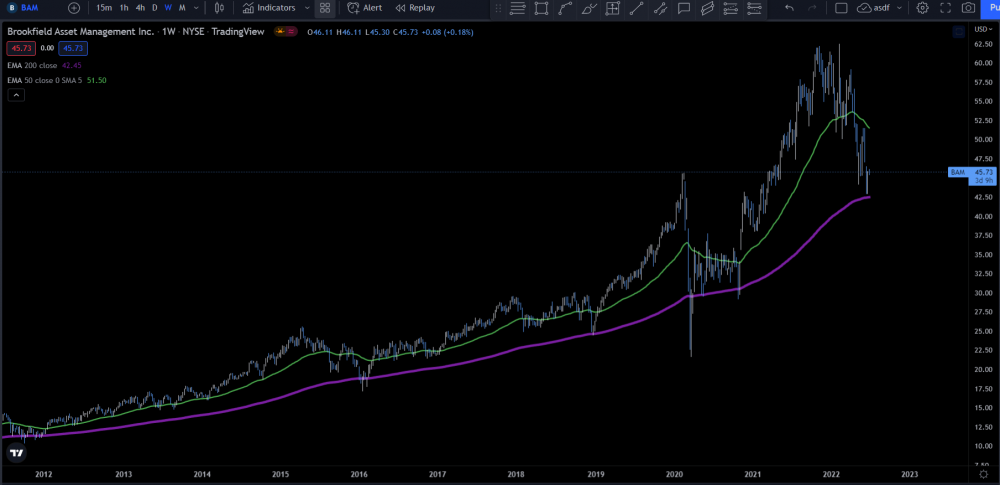Open the layout grid selector

pos(325,8)
